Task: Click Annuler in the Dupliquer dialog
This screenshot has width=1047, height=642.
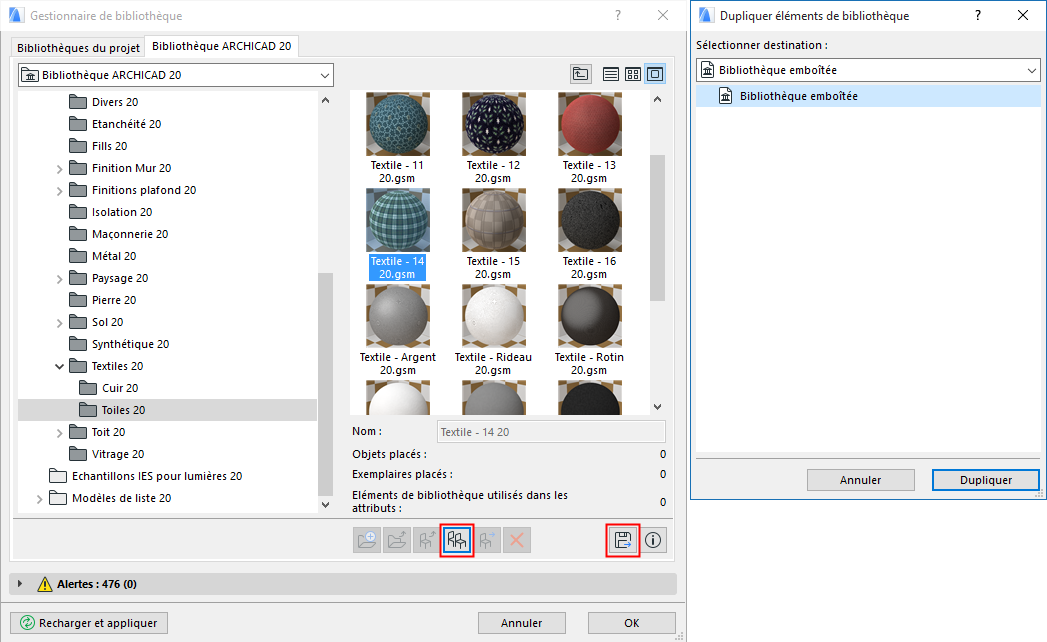Action: (x=861, y=480)
